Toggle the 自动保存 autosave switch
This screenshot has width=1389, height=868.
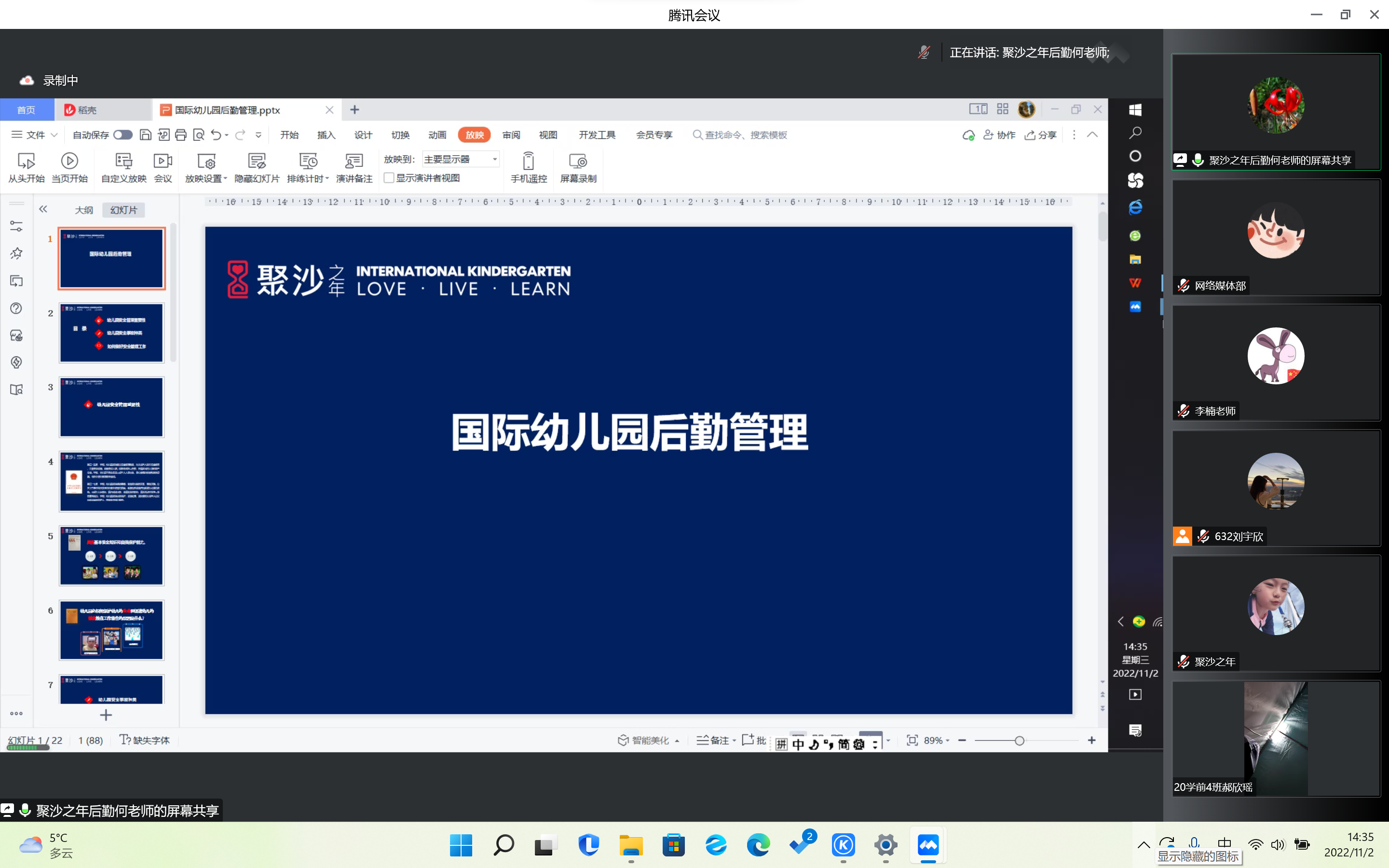pos(123,135)
